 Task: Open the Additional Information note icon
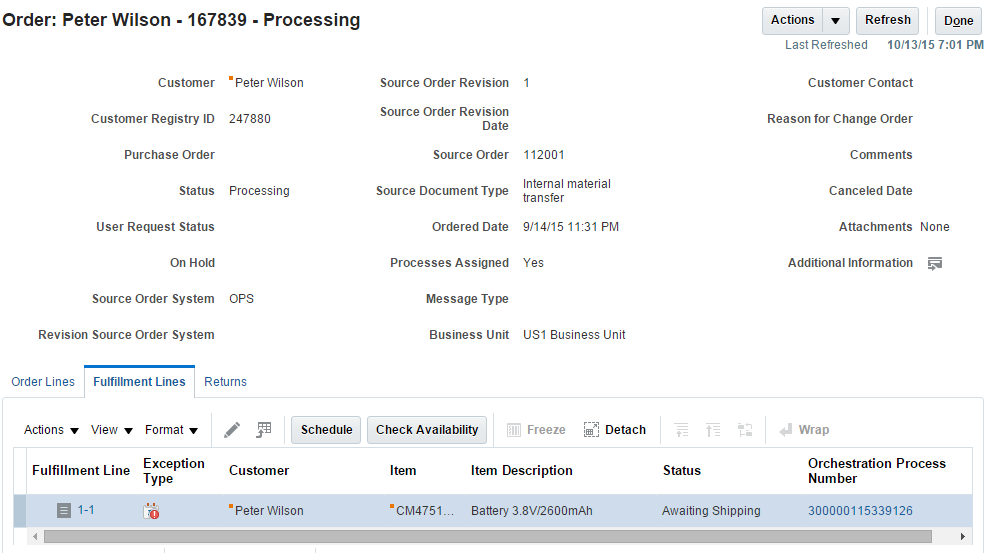click(935, 263)
